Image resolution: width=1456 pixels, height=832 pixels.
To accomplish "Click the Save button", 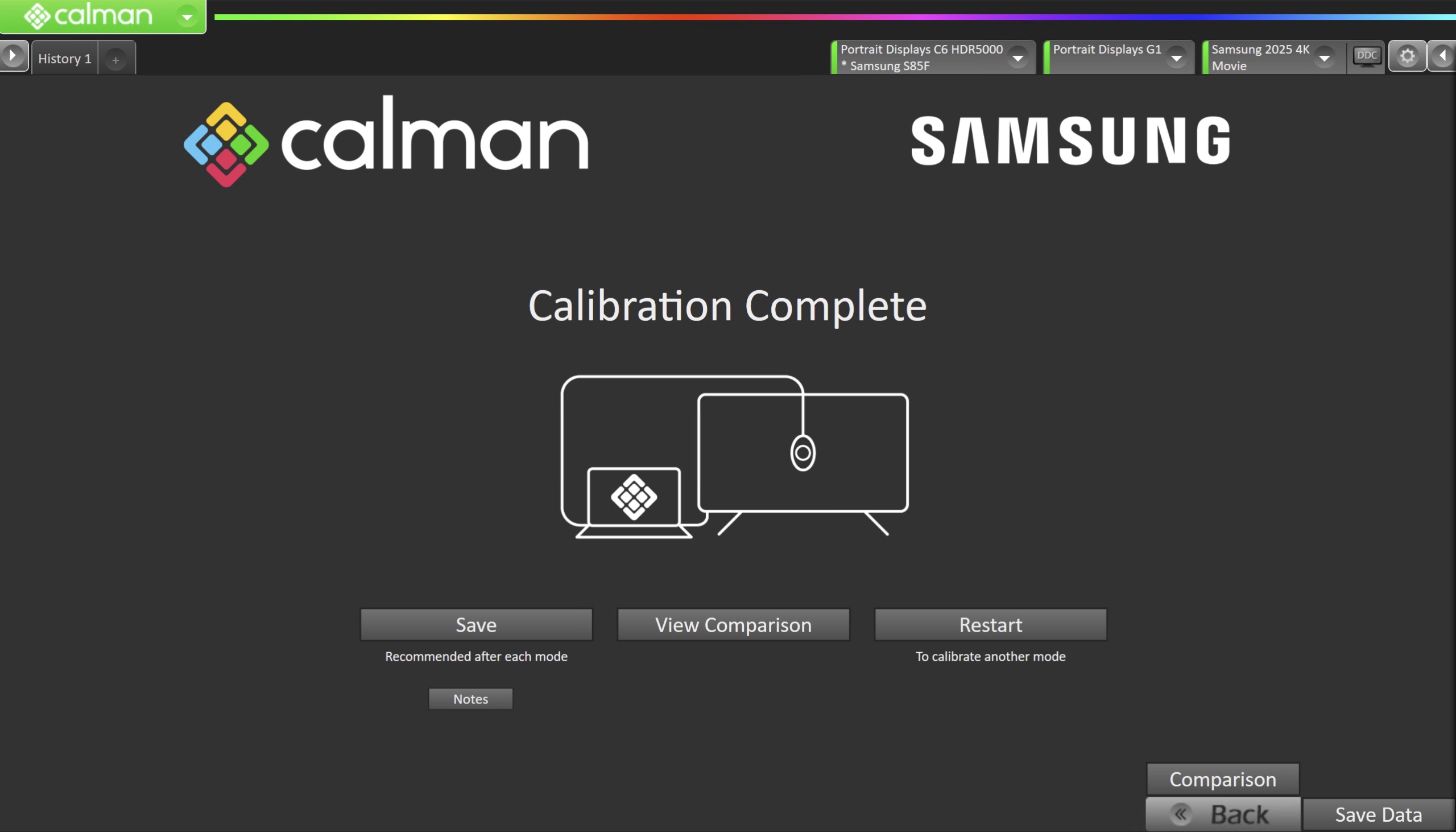I will pyautogui.click(x=476, y=625).
